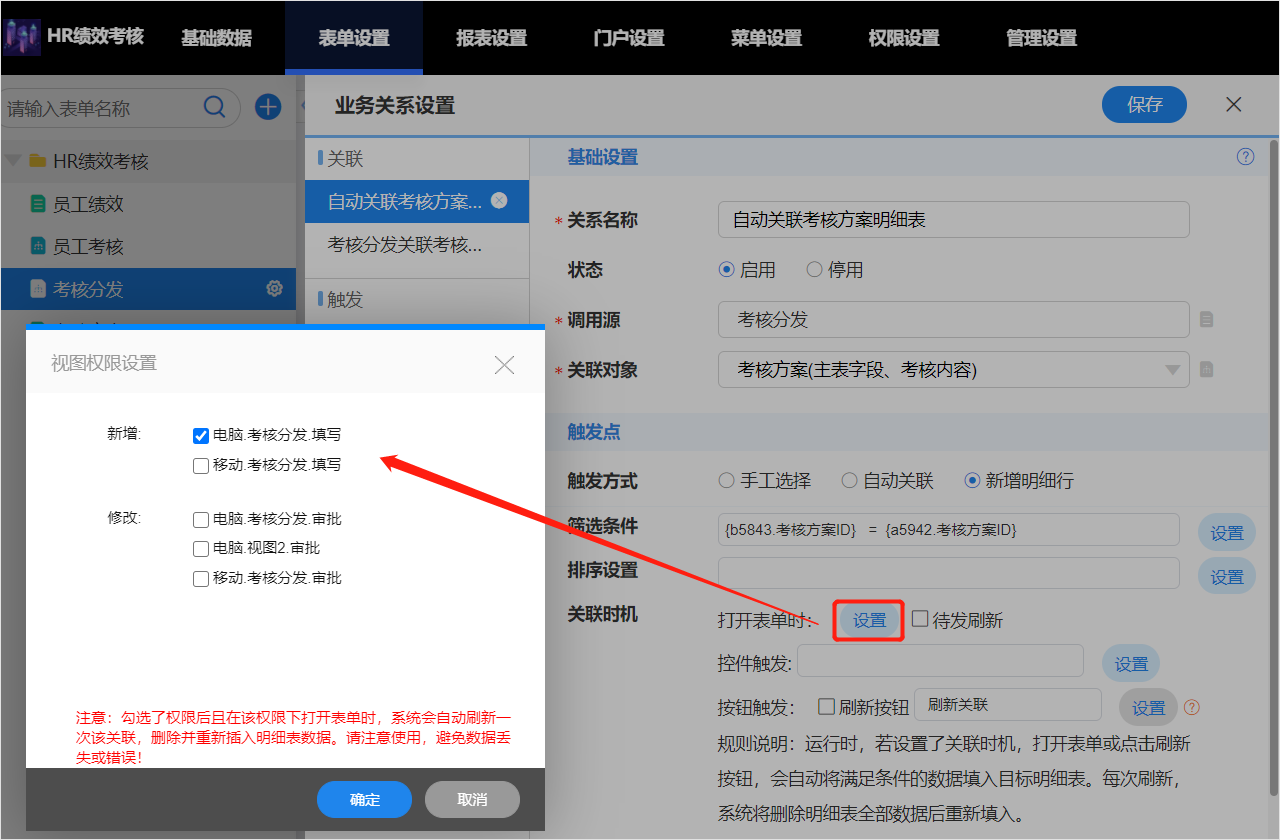Select the 考核分发 form in the tree
This screenshot has width=1280, height=840.
(x=148, y=289)
